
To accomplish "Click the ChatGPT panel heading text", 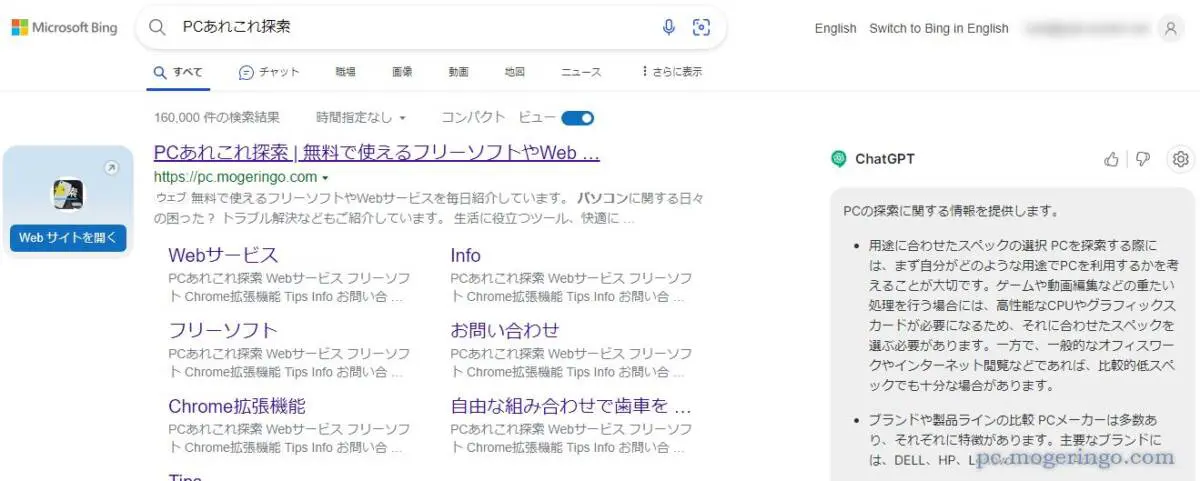I will (885, 159).
